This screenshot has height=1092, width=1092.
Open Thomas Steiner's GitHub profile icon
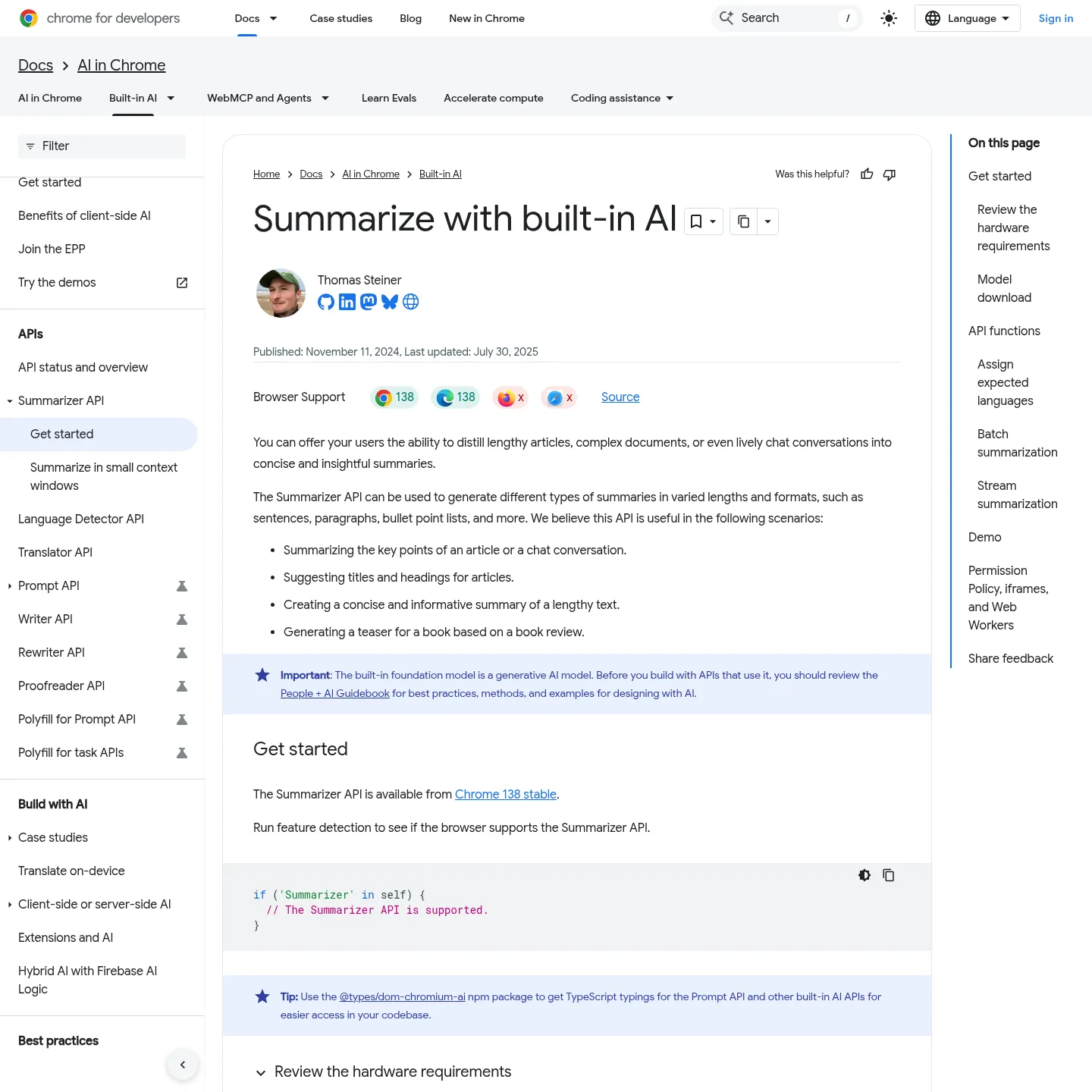pos(326,302)
